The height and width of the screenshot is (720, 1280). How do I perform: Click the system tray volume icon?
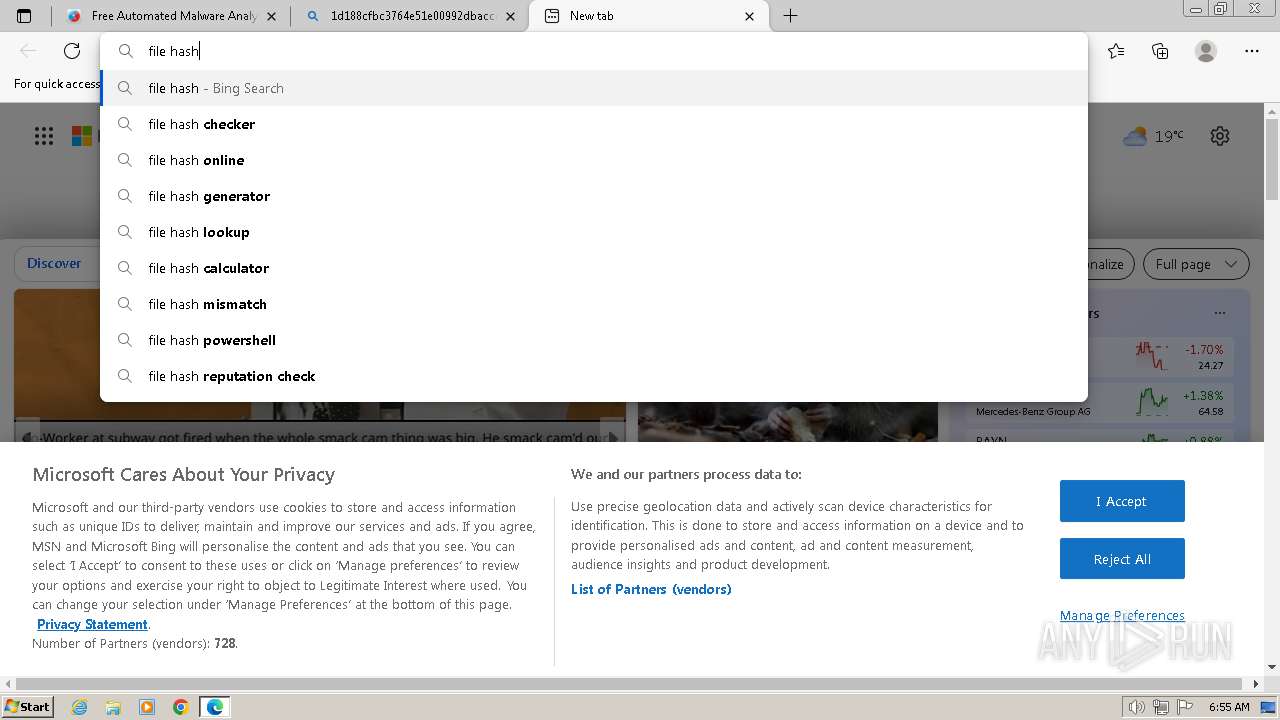coord(1137,707)
